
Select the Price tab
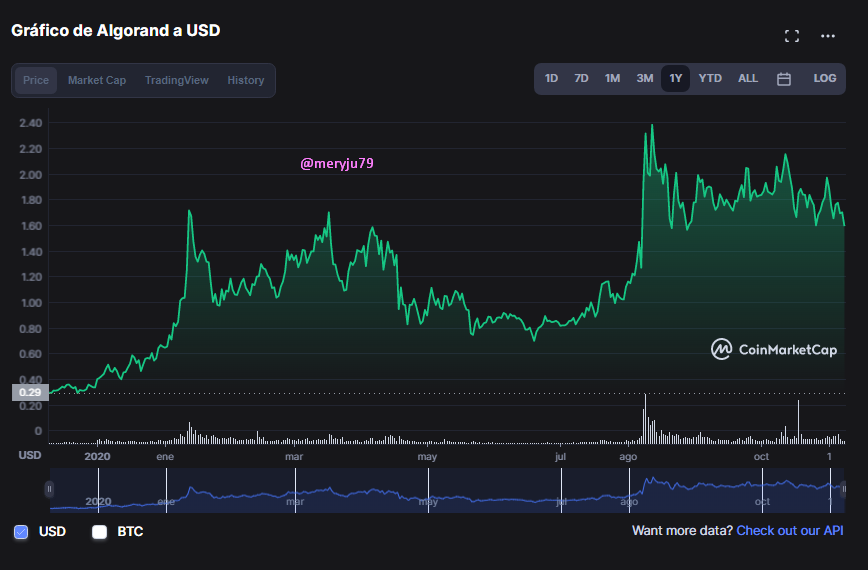tap(36, 80)
